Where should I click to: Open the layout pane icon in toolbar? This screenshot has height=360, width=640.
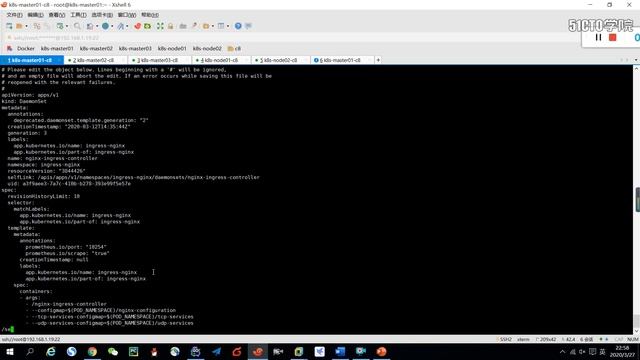(221, 26)
